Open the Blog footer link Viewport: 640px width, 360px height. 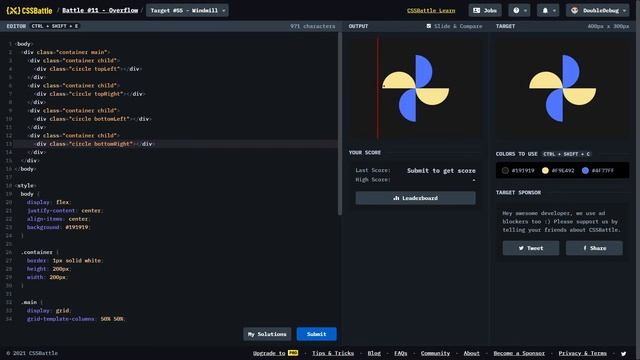click(x=374, y=353)
